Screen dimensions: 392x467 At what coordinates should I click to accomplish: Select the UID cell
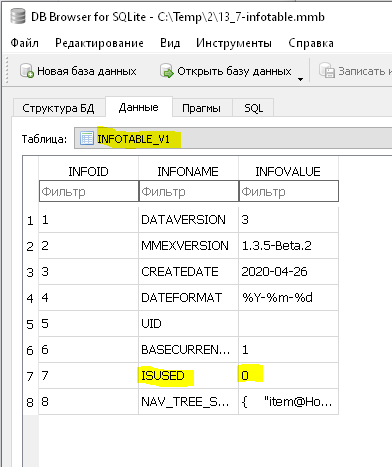tap(188, 324)
